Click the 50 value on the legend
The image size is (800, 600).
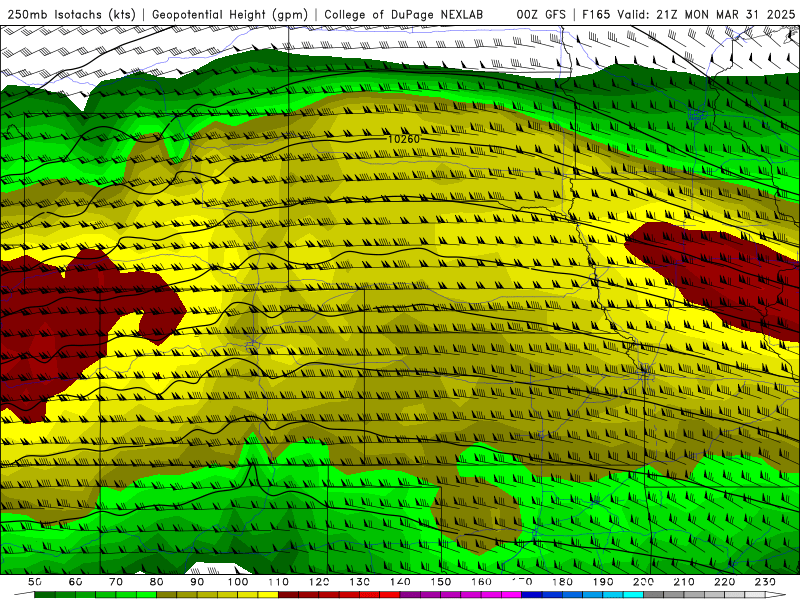35,582
